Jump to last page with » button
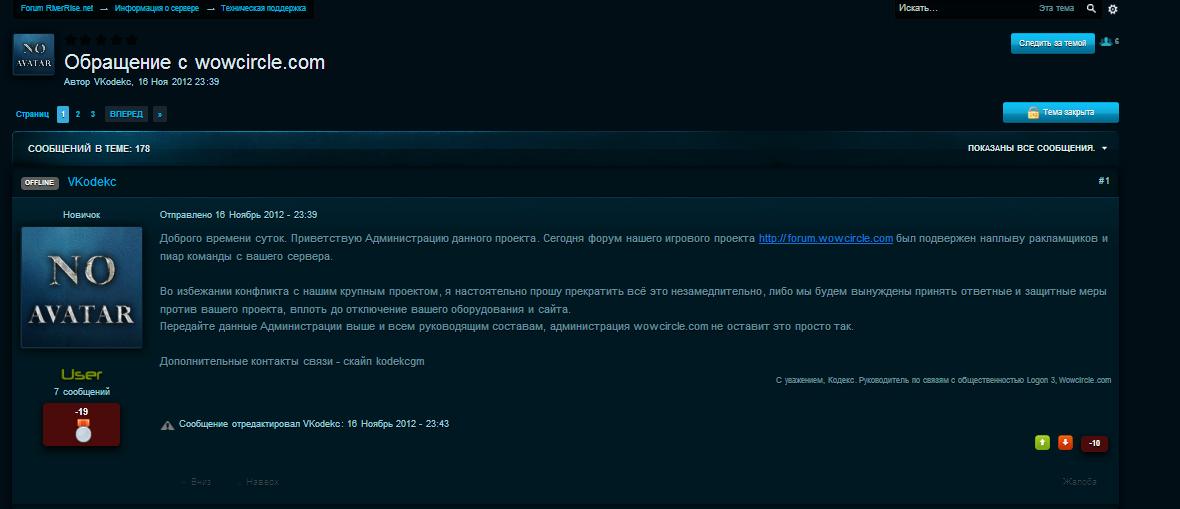The image size is (1180, 509). pos(160,114)
